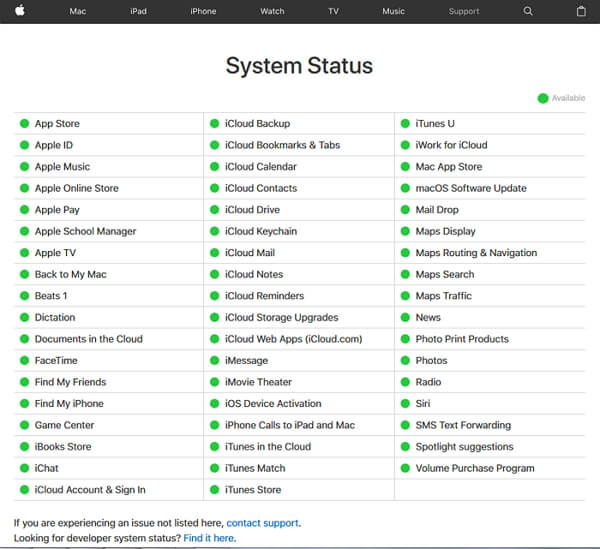
Task: Follow the Find it here link
Action: coord(209,538)
